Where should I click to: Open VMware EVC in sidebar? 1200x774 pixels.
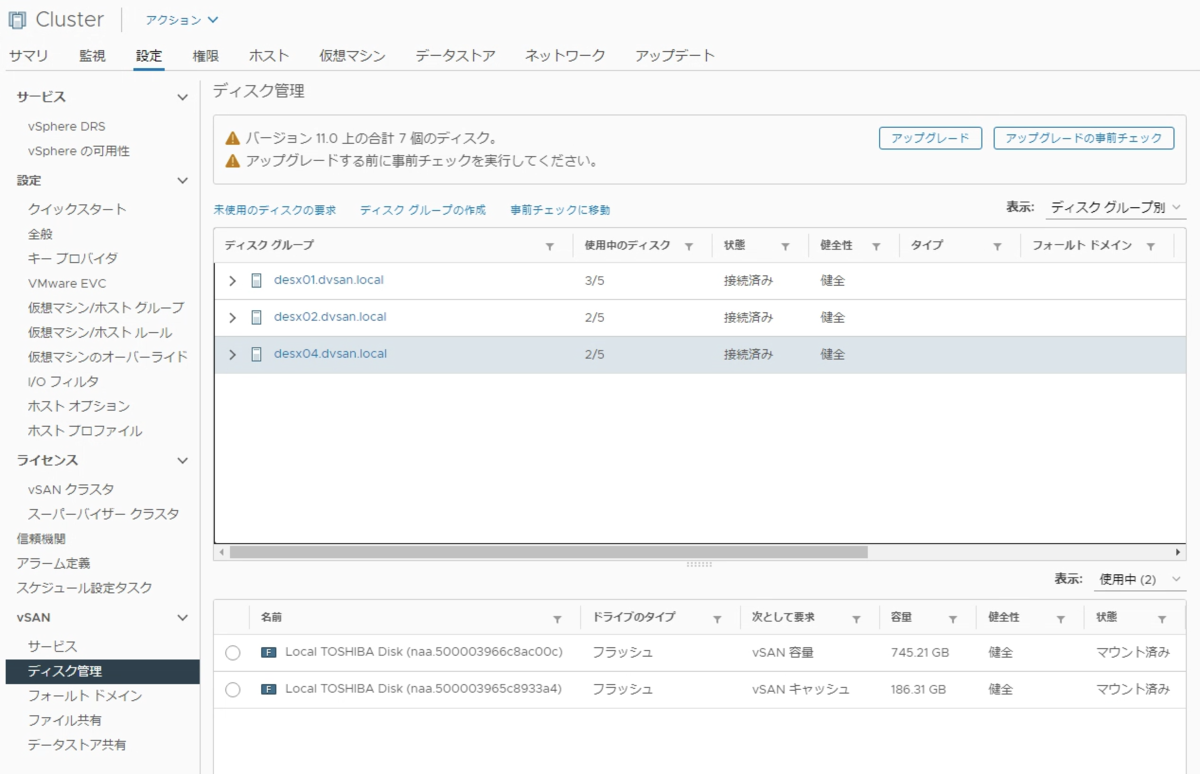tap(67, 283)
